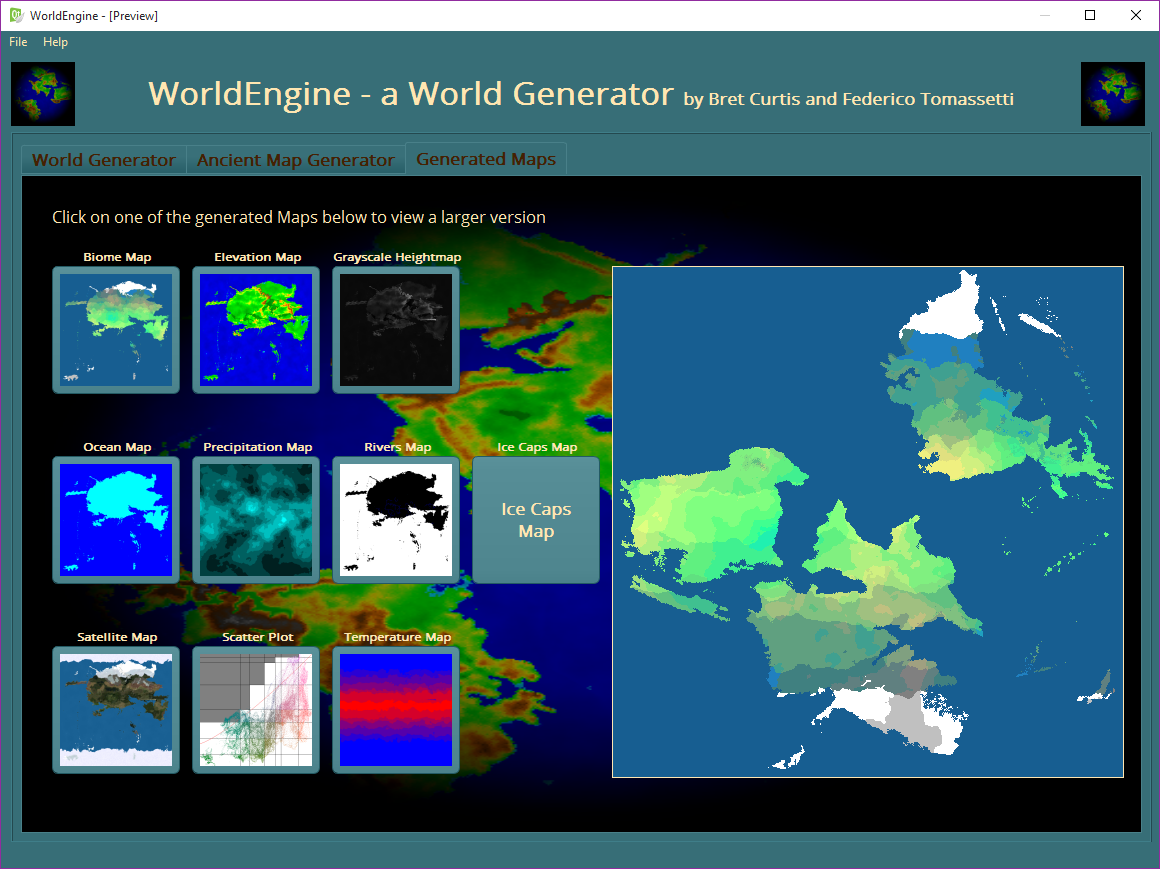Click the 'Scatter Plot' label
This screenshot has width=1160, height=869.
[257, 637]
